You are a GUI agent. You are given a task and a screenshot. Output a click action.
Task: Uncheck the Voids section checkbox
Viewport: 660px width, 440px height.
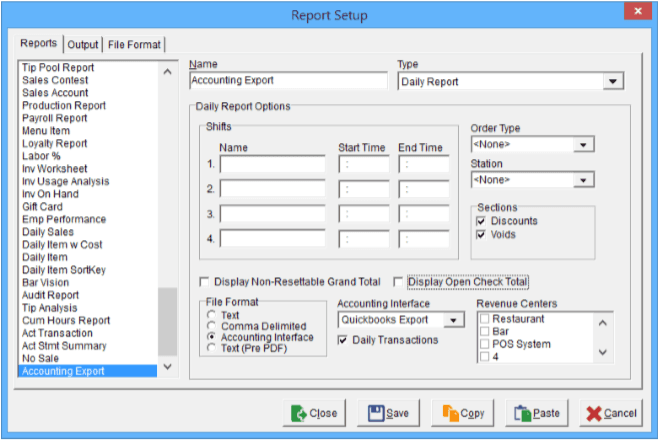pyautogui.click(x=482, y=236)
